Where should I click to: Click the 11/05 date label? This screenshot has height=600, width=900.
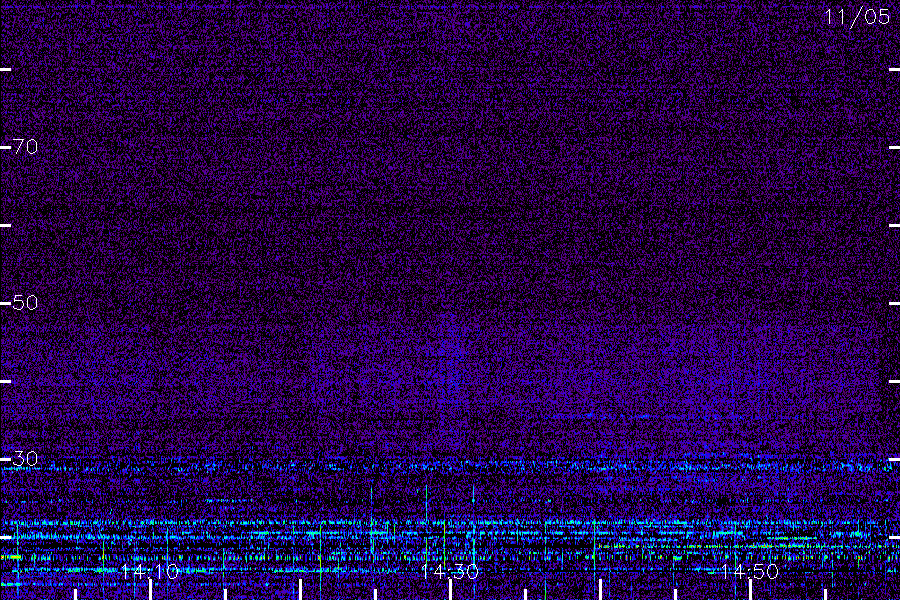coord(857,17)
